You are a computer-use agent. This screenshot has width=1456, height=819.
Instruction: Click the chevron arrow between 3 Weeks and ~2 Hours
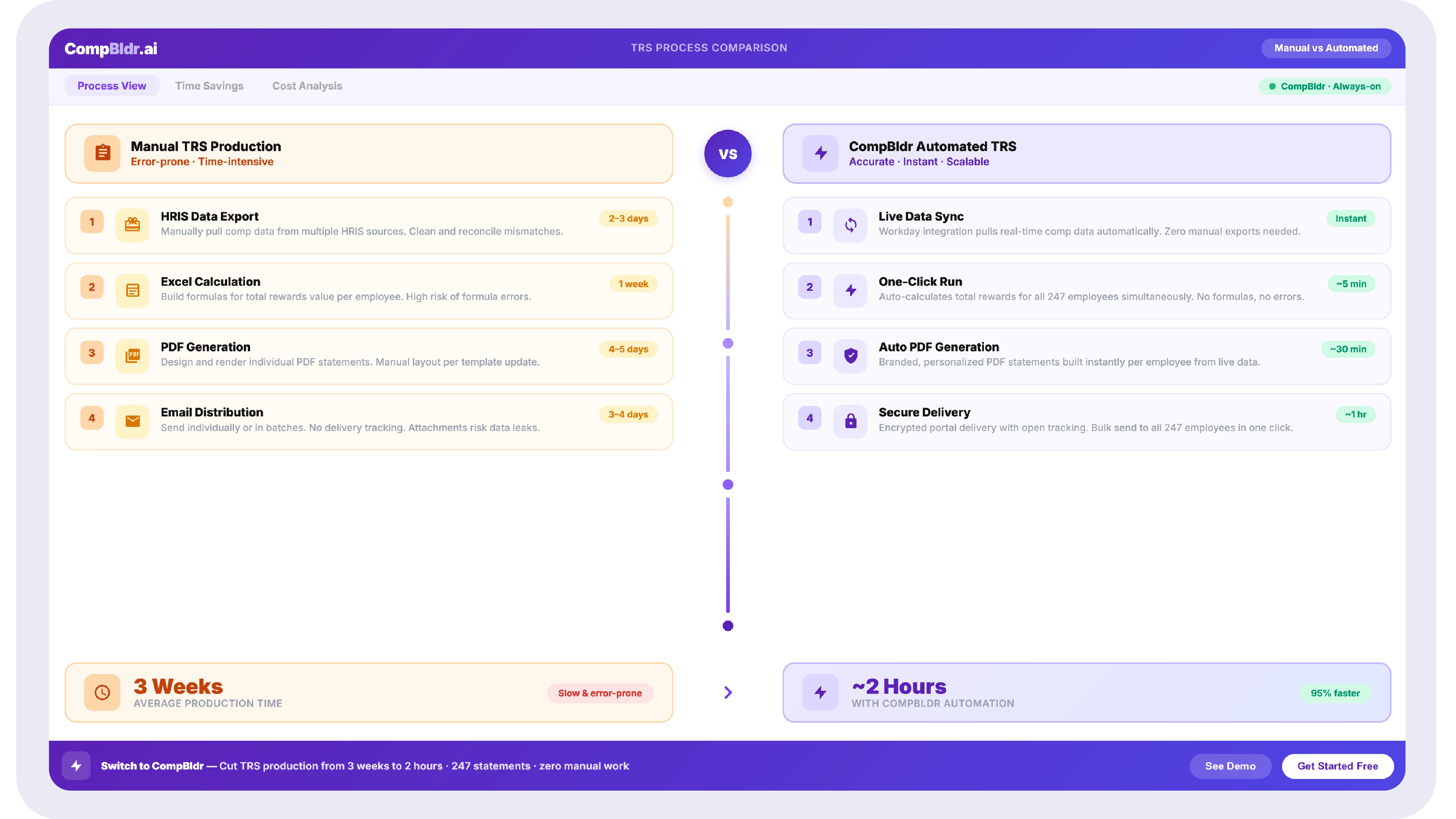tap(728, 692)
